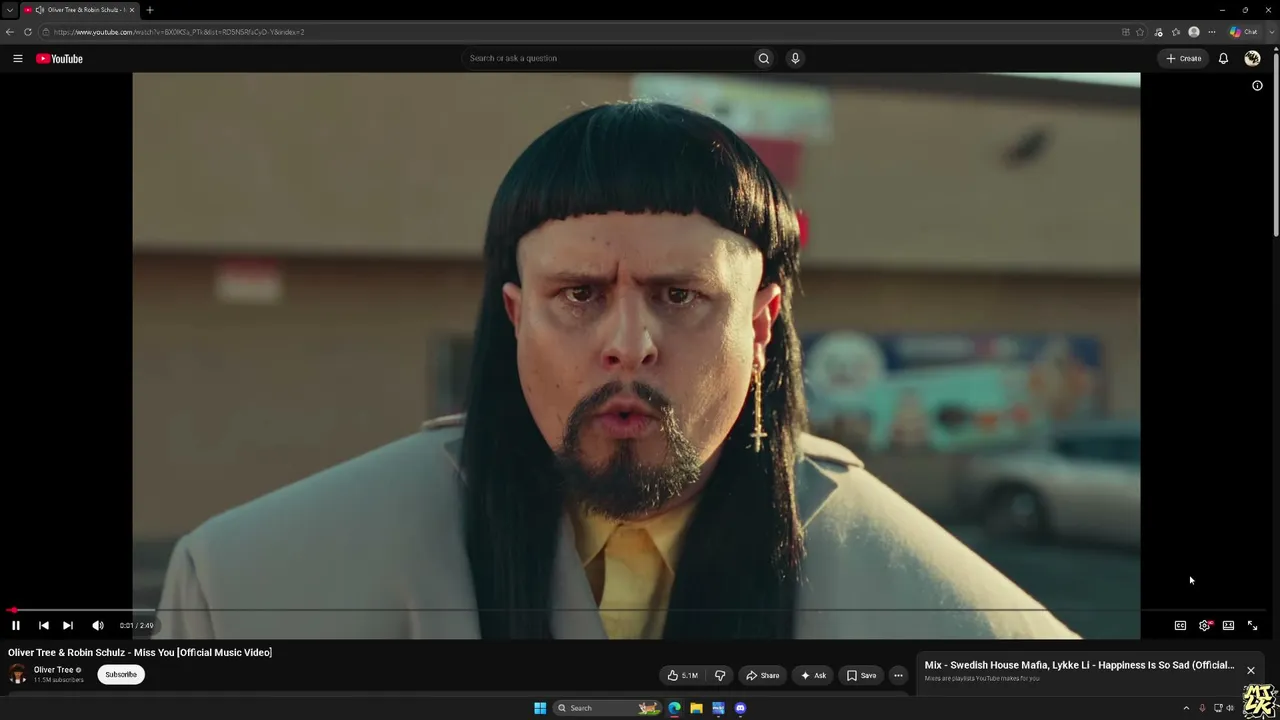Expand the browser tab search dropdown

coord(10,10)
